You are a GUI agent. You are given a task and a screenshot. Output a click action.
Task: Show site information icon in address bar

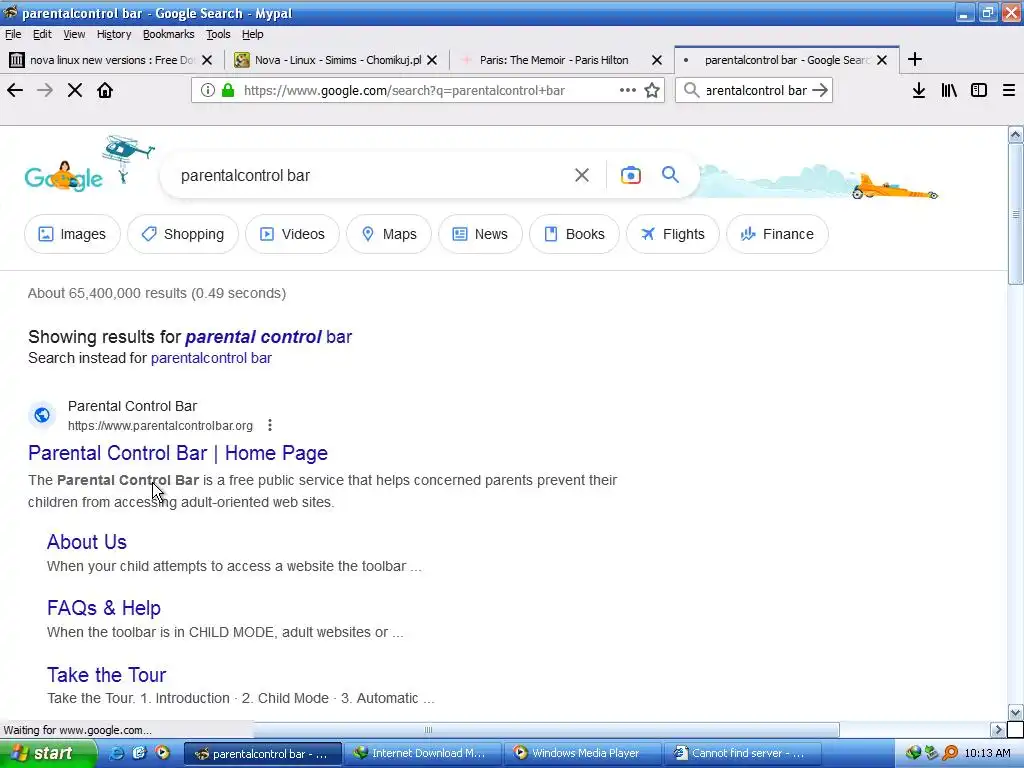[x=208, y=90]
